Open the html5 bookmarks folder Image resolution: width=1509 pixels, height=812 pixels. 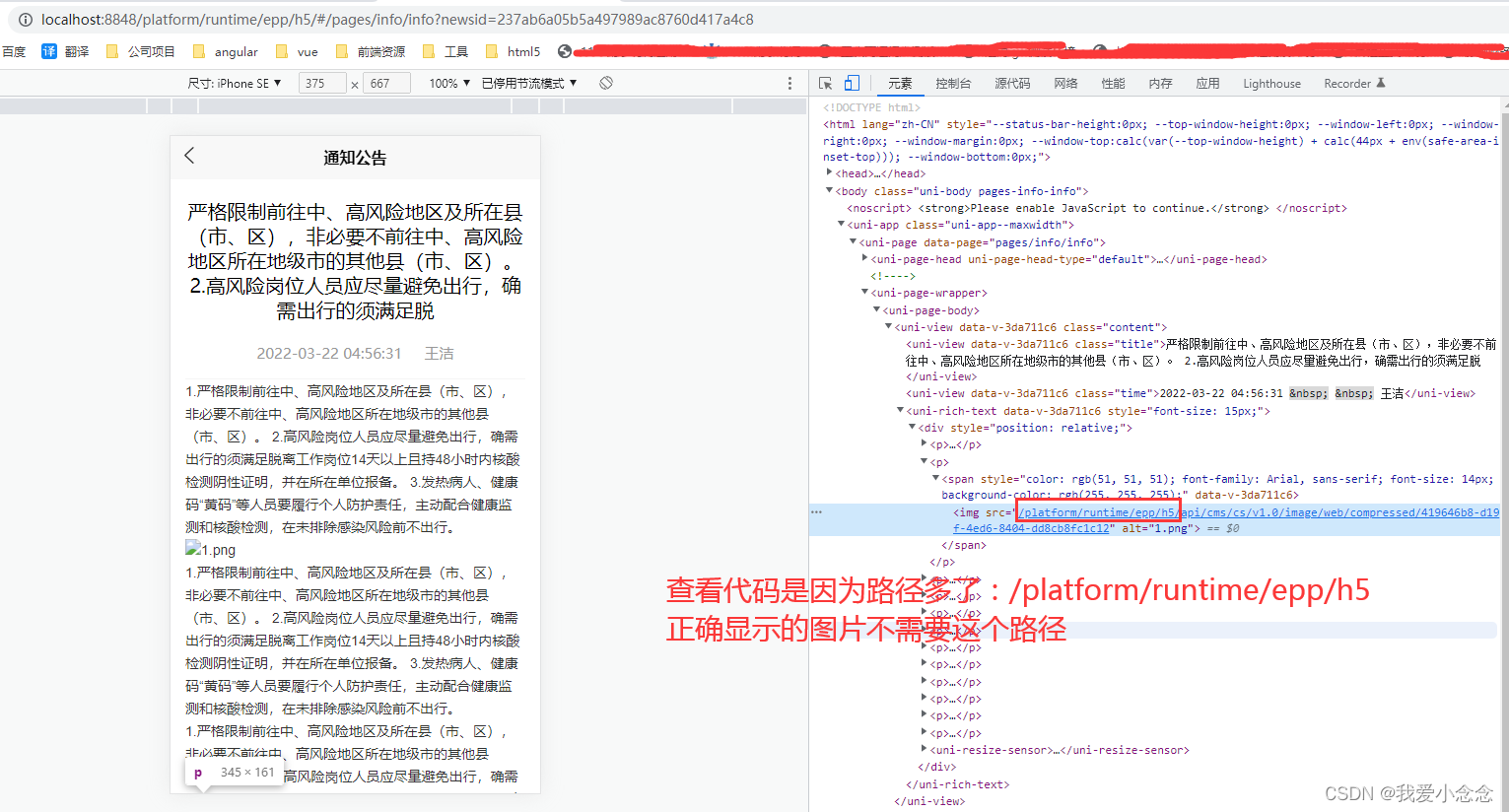pos(514,51)
